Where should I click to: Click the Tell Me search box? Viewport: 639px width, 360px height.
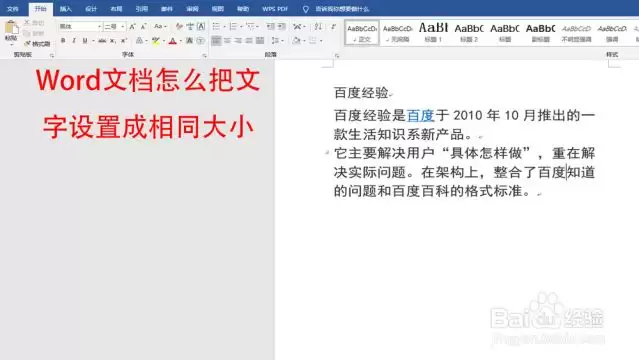(x=342, y=9)
